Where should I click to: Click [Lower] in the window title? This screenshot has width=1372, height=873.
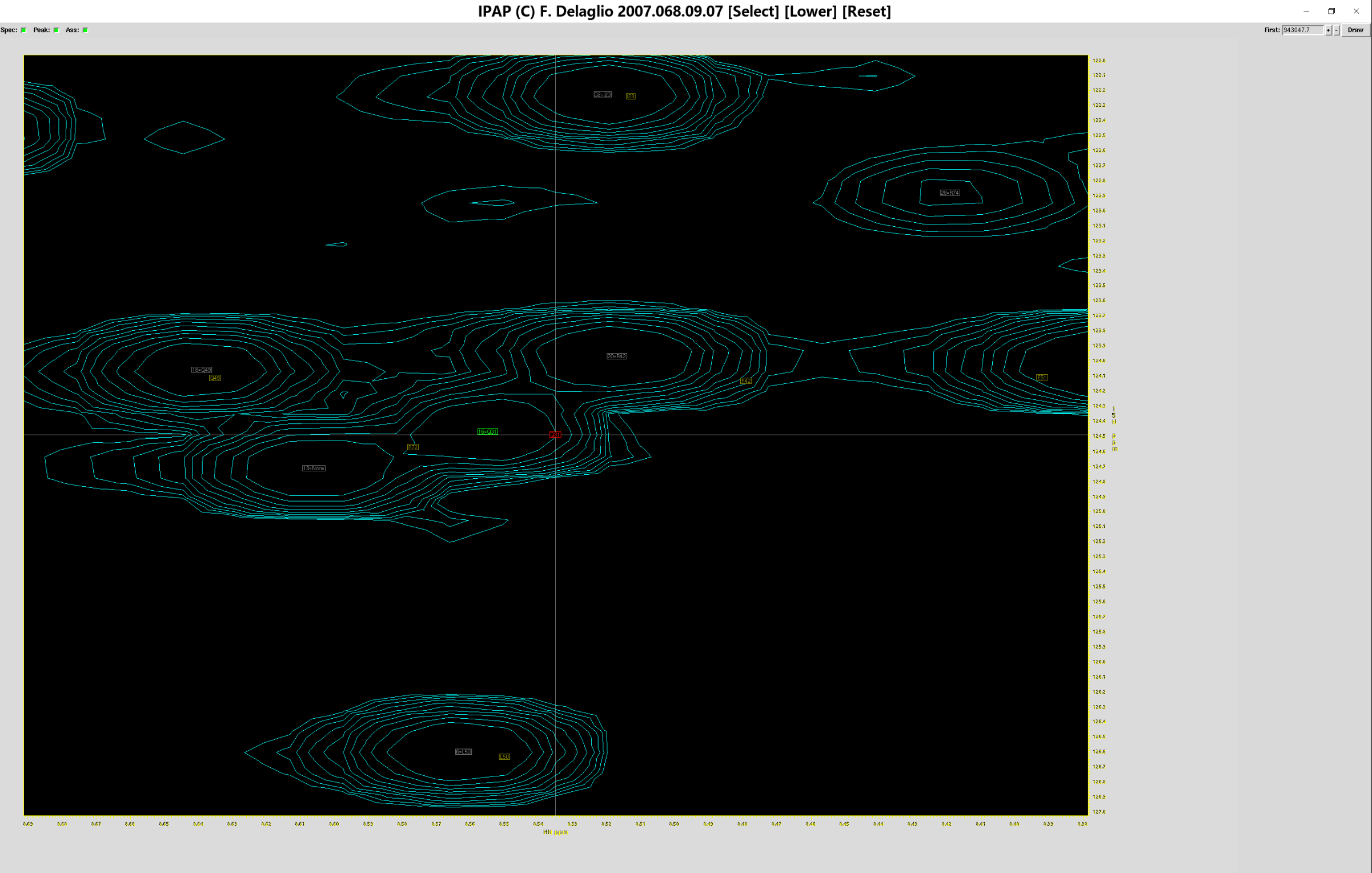810,11
